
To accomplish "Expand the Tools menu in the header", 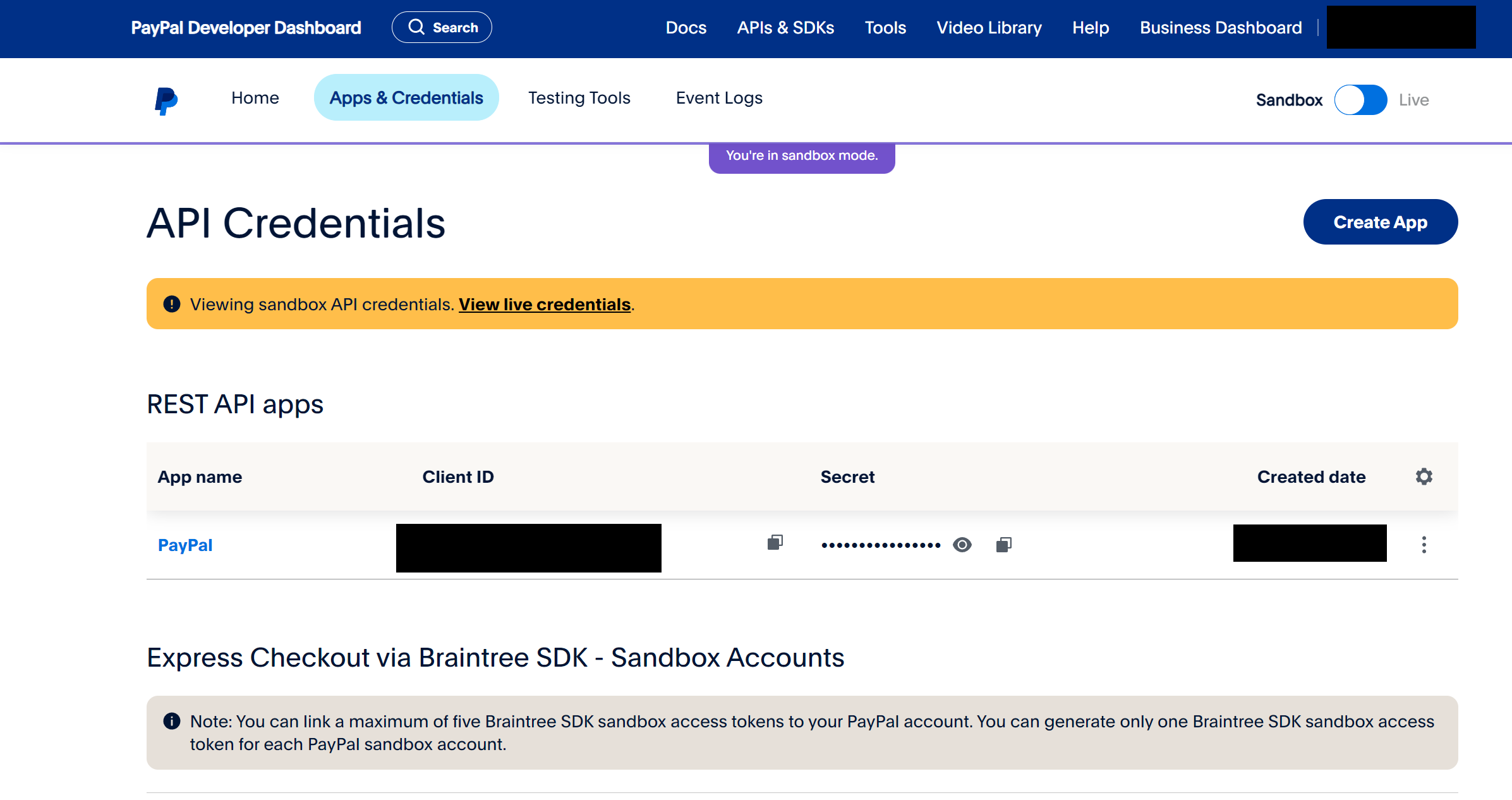I will (885, 28).
